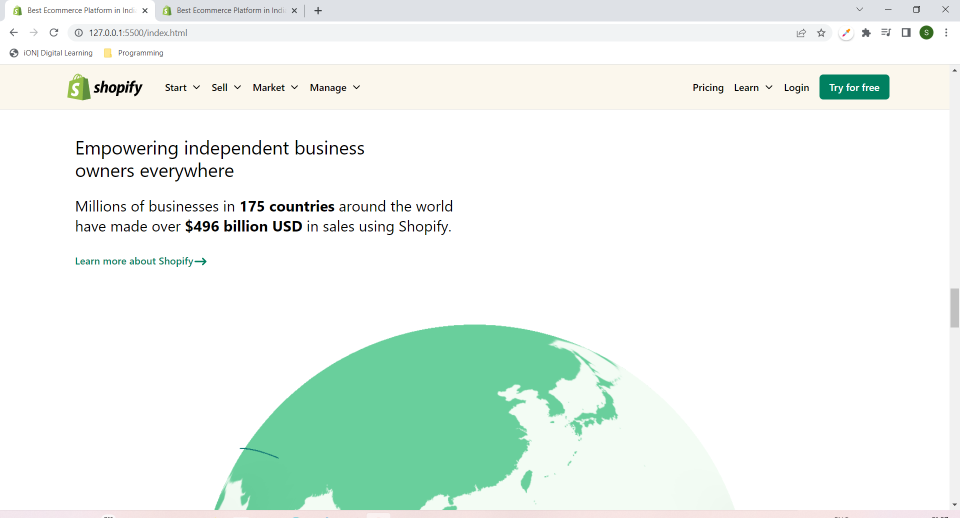
Task: Click the Login link
Action: tap(796, 88)
